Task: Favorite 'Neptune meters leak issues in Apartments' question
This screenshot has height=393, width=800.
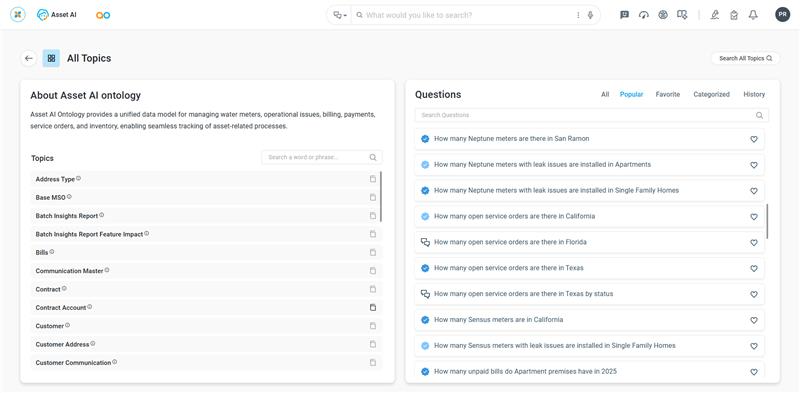Action: pos(754,165)
